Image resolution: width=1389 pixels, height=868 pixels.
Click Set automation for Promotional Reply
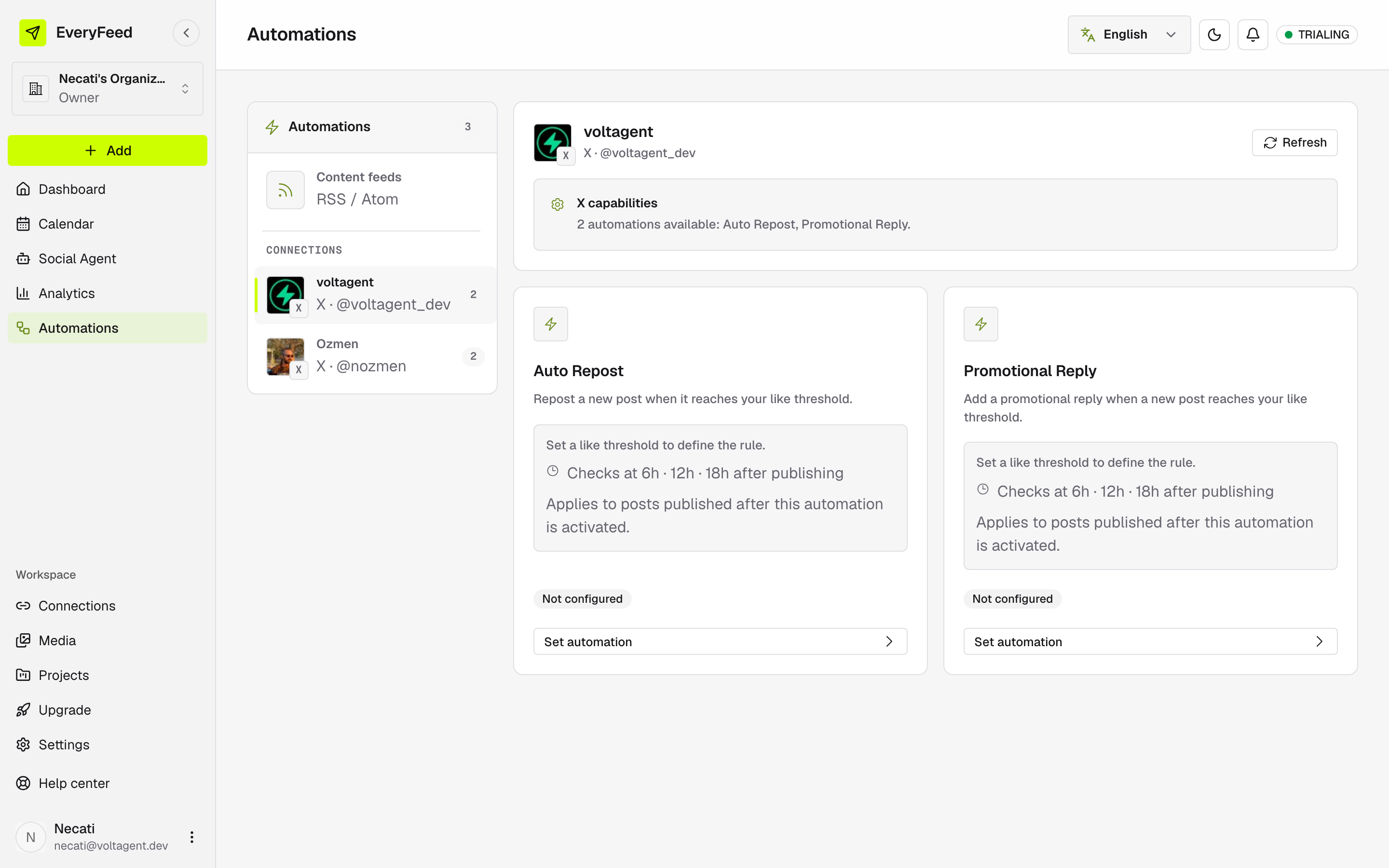tap(1150, 641)
